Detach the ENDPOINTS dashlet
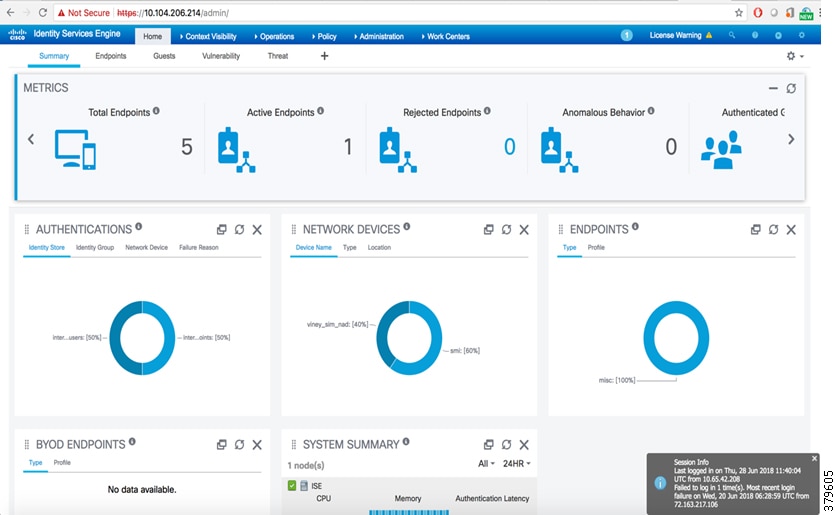The image size is (835, 515). [x=756, y=230]
